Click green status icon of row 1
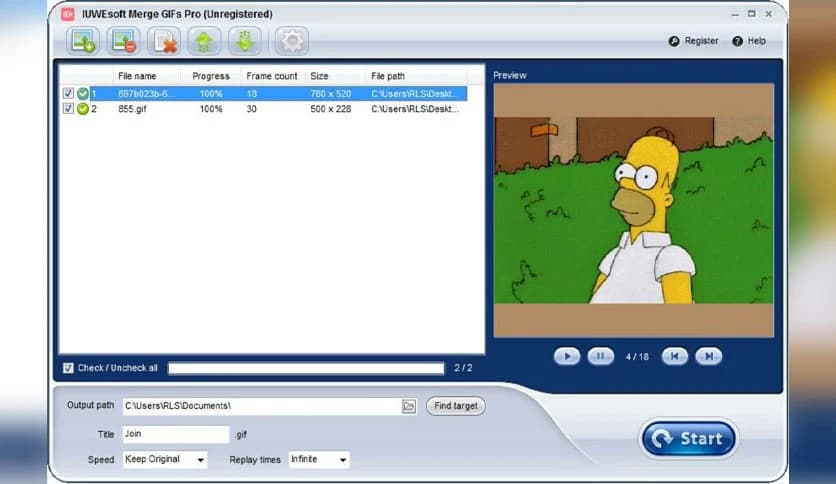This screenshot has height=484, width=836. (x=83, y=94)
